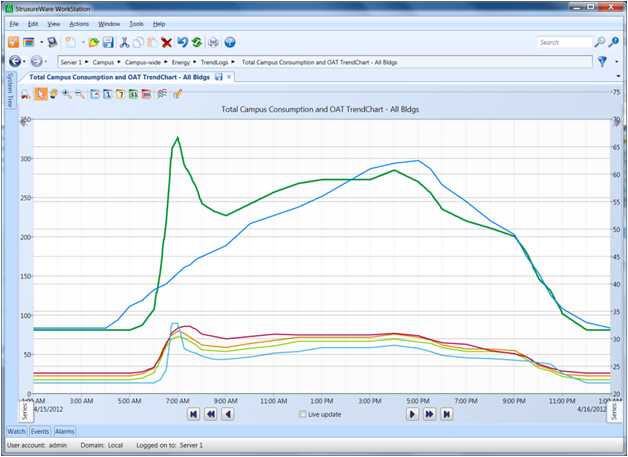Create a new document with the New icon
Screen dimensions: 628x457
coord(71,42)
